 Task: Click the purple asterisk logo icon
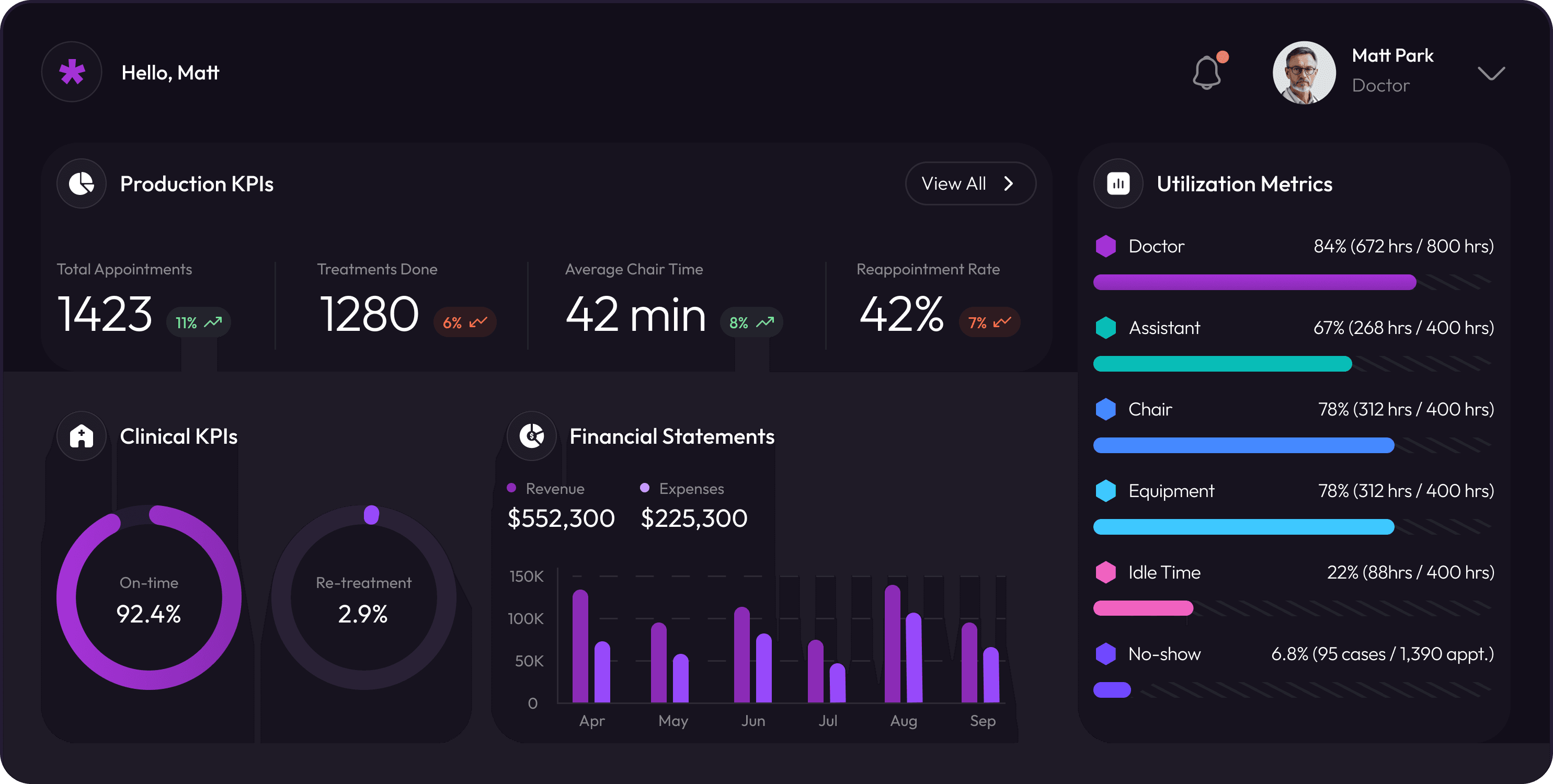click(72, 72)
